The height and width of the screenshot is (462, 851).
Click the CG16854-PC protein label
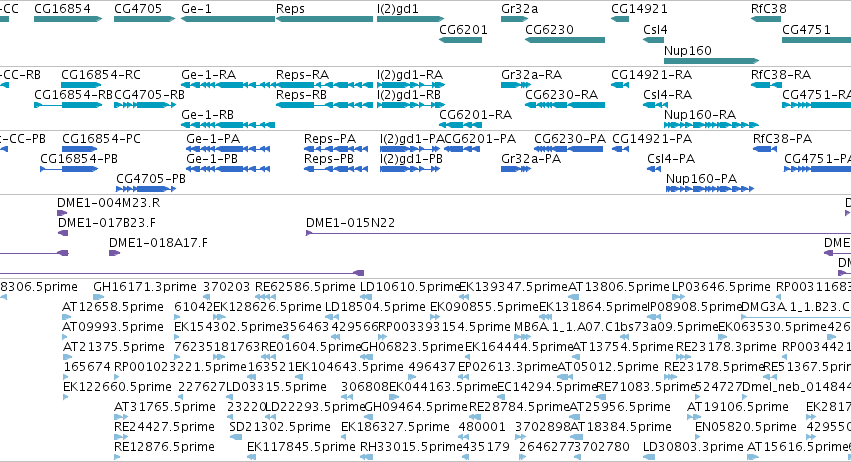pyautogui.click(x=101, y=139)
